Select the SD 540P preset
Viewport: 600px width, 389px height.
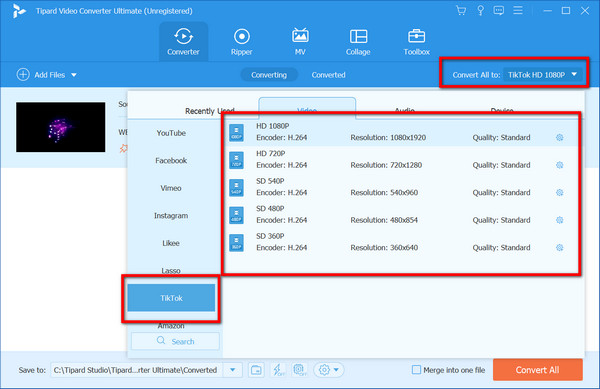[401, 187]
